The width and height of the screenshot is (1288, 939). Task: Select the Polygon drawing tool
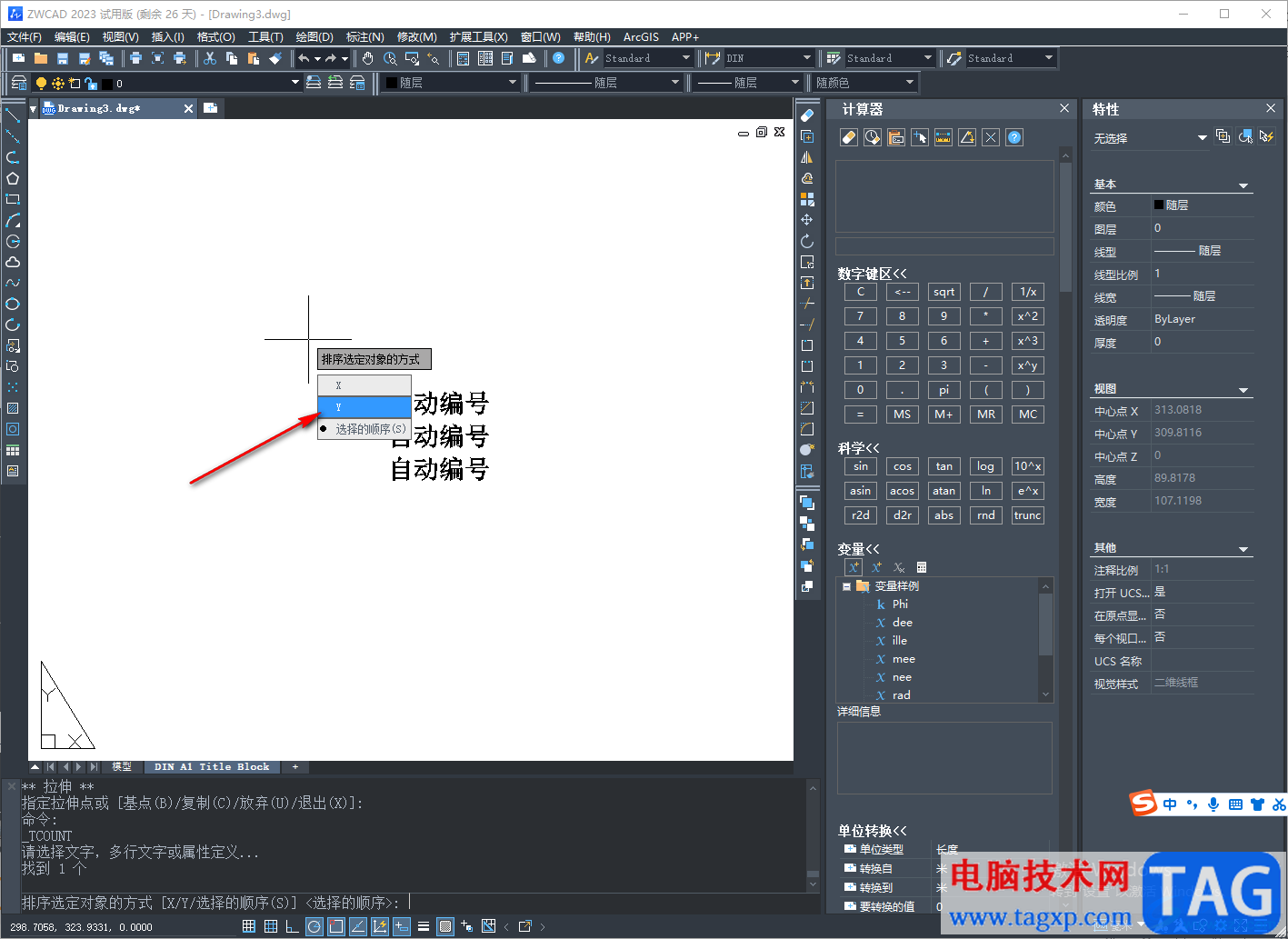point(13,178)
